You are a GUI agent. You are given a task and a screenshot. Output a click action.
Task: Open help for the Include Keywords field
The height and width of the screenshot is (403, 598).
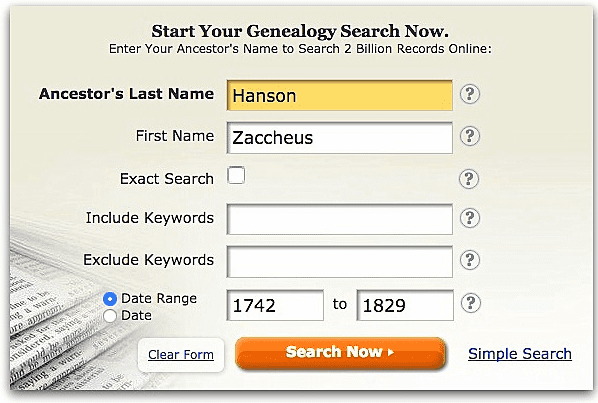(x=469, y=218)
